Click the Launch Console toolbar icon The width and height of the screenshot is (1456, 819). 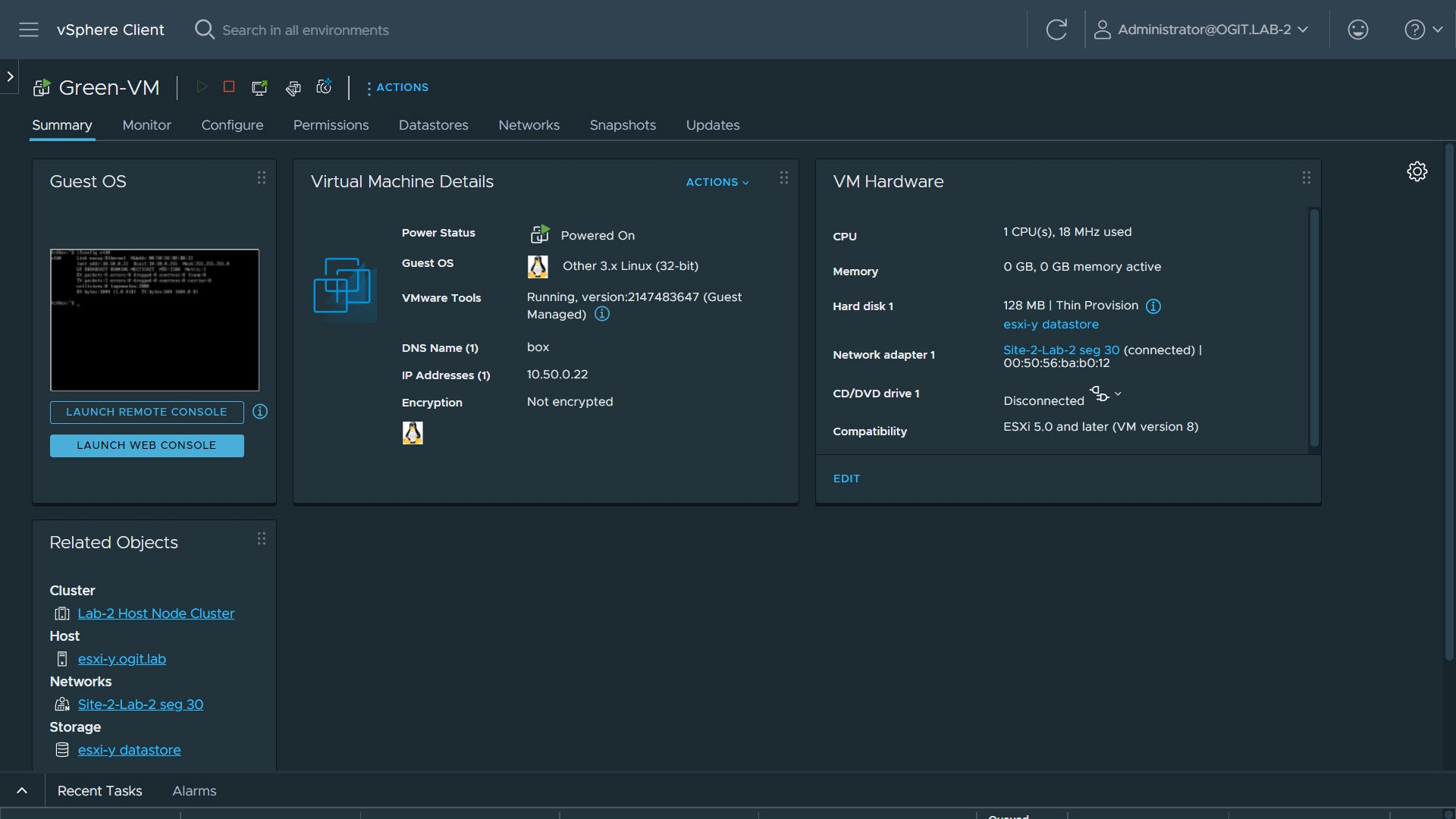259,87
